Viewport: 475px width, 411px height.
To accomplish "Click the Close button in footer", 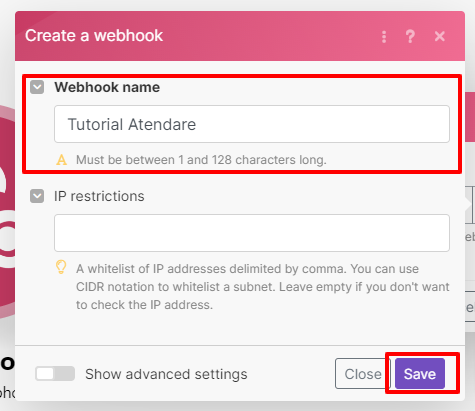I will pos(363,374).
